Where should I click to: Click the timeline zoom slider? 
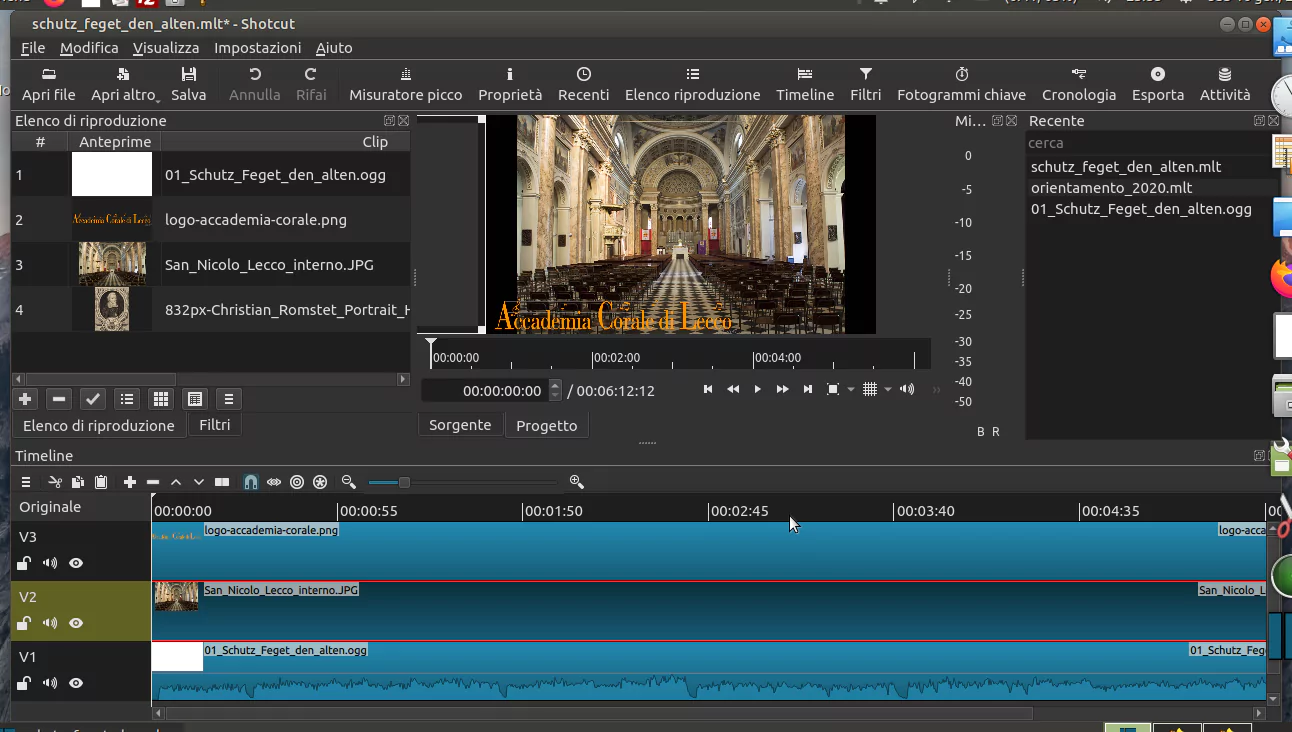[403, 481]
